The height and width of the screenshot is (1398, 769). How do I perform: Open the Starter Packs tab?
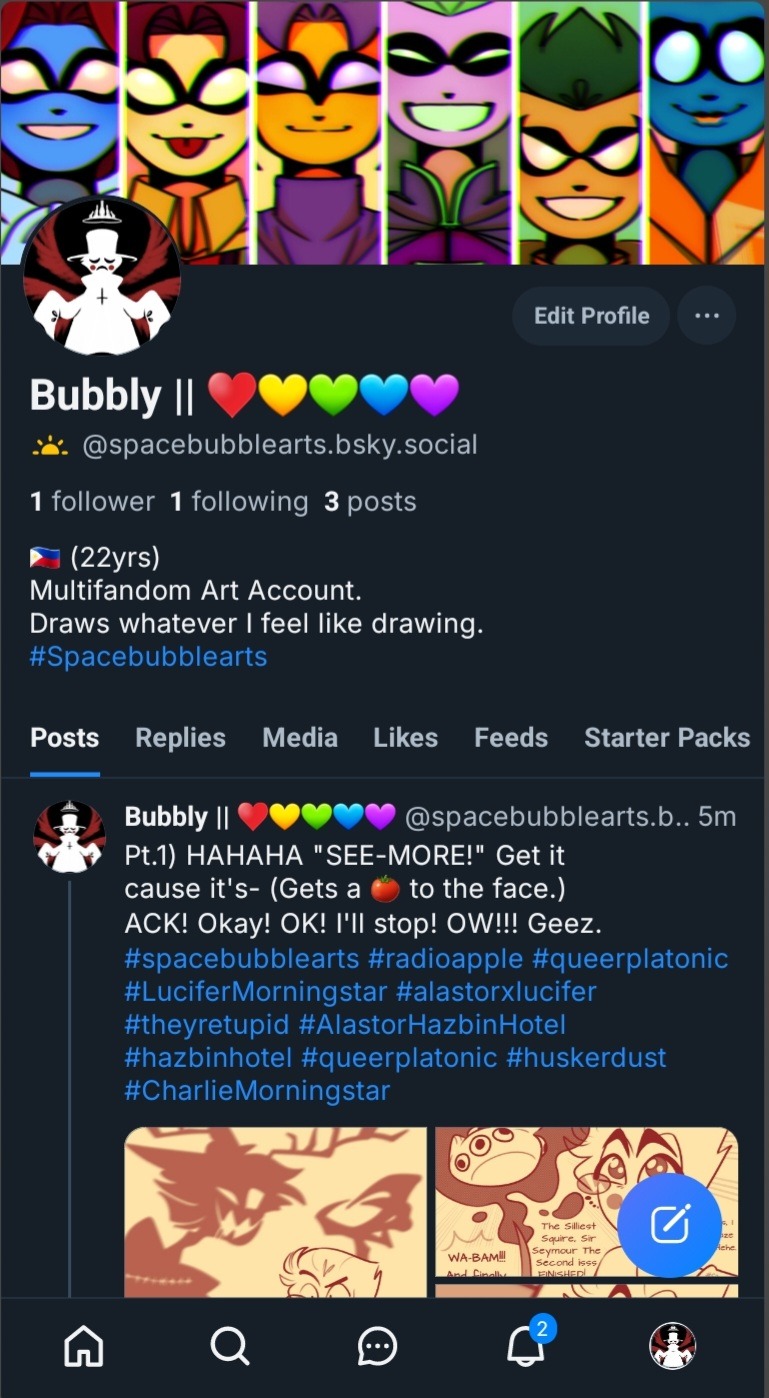click(667, 738)
